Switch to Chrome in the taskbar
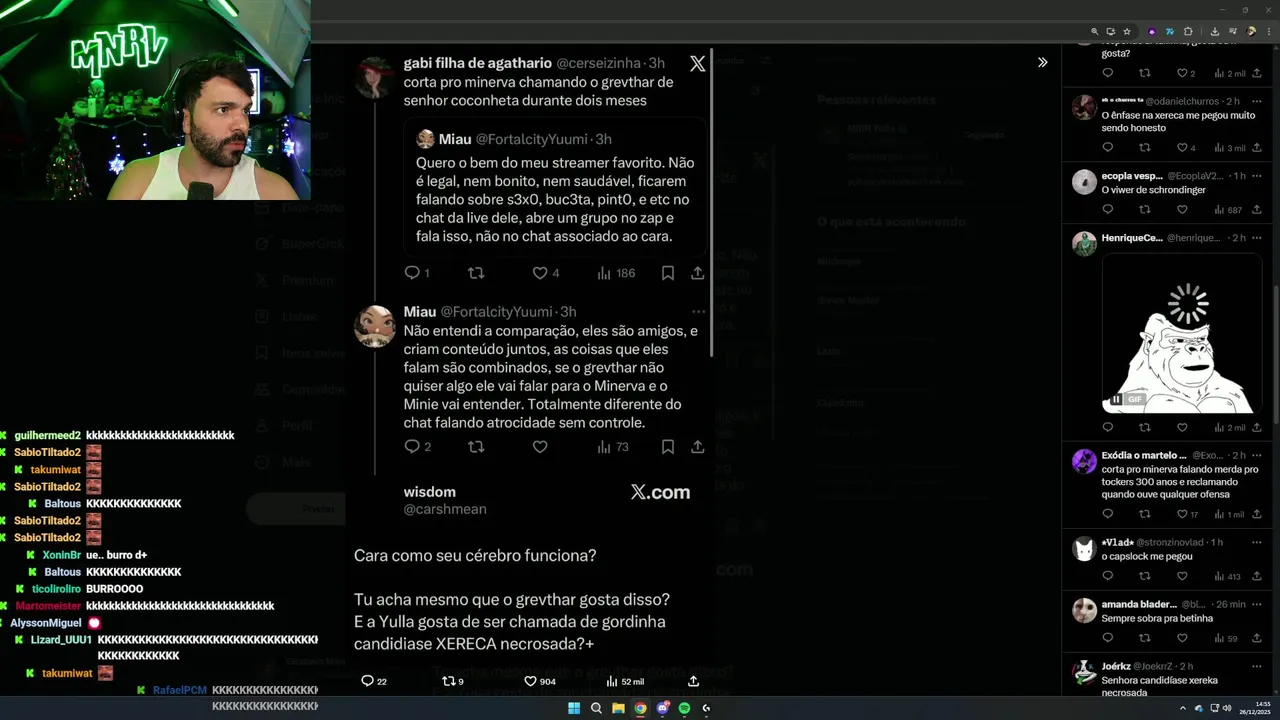The width and height of the screenshot is (1280, 720). pos(640,708)
